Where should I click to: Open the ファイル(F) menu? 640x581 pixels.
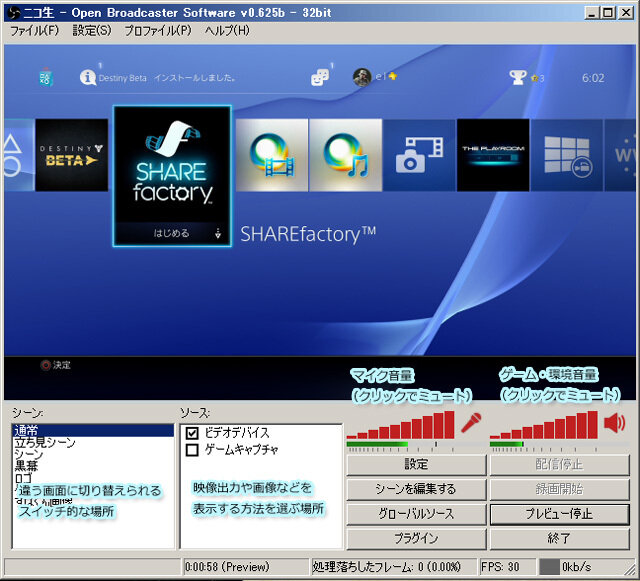pyautogui.click(x=34, y=31)
